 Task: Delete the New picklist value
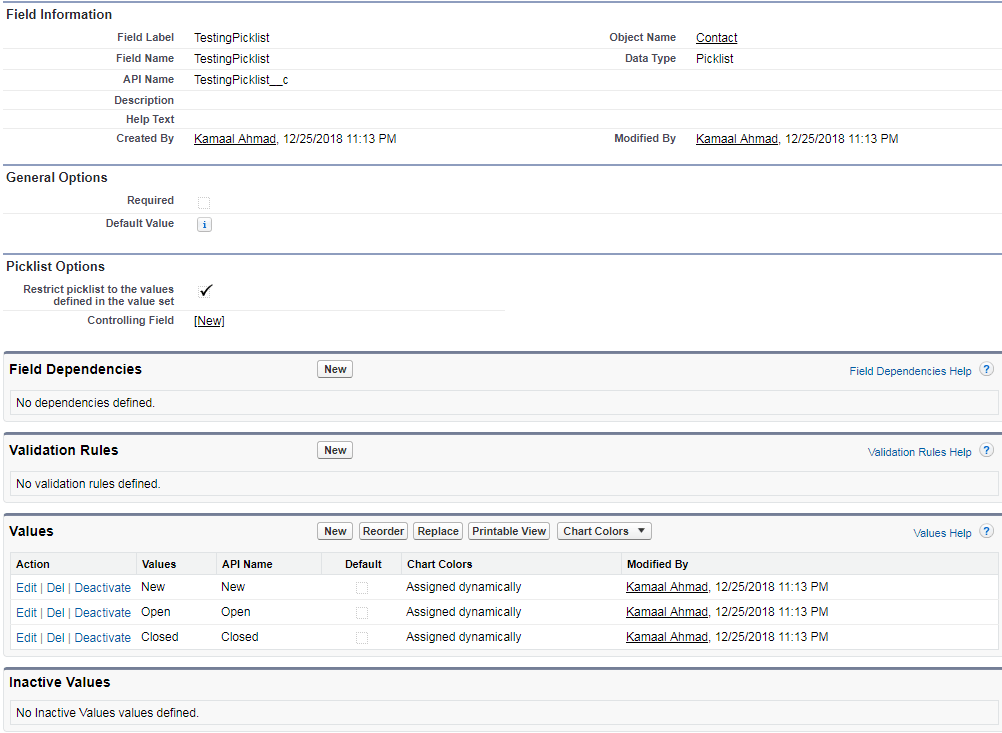(55, 588)
